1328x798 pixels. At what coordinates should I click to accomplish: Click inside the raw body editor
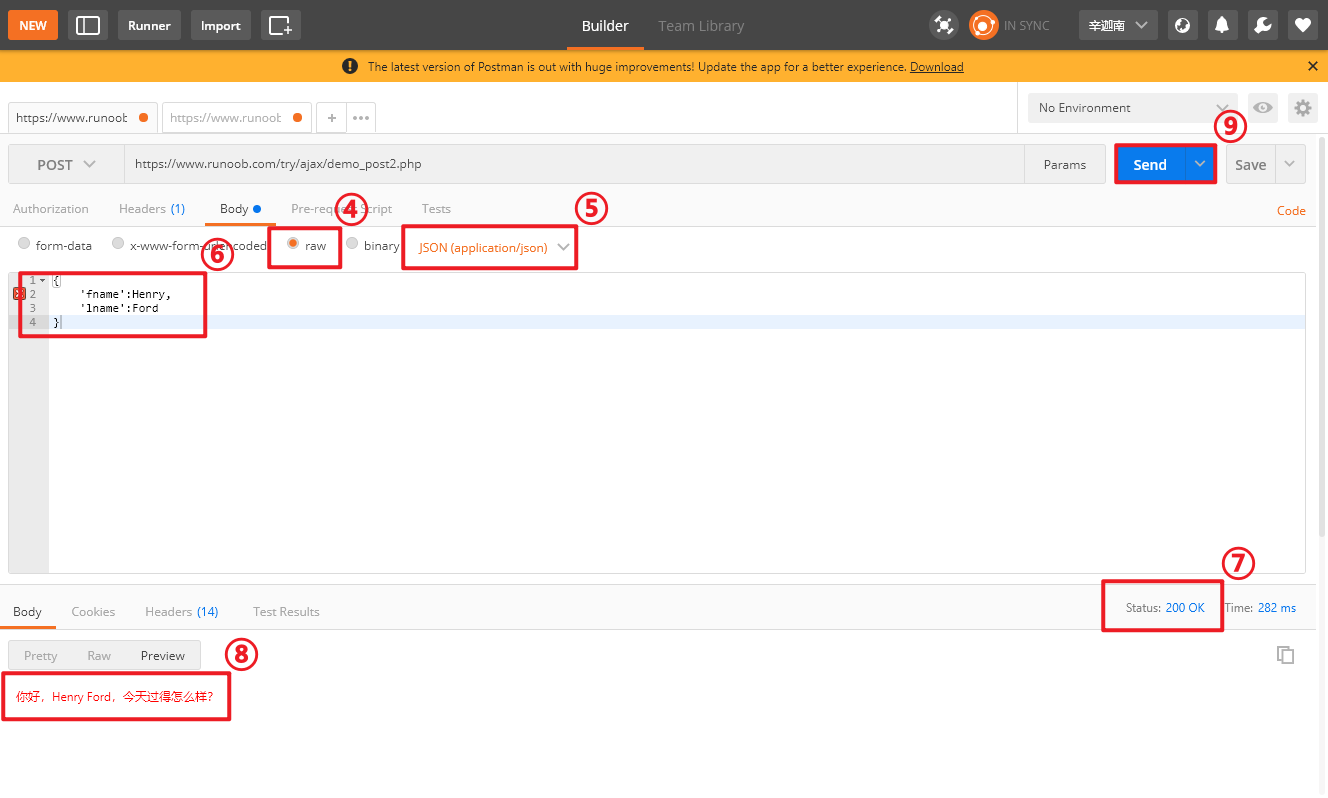[676, 422]
